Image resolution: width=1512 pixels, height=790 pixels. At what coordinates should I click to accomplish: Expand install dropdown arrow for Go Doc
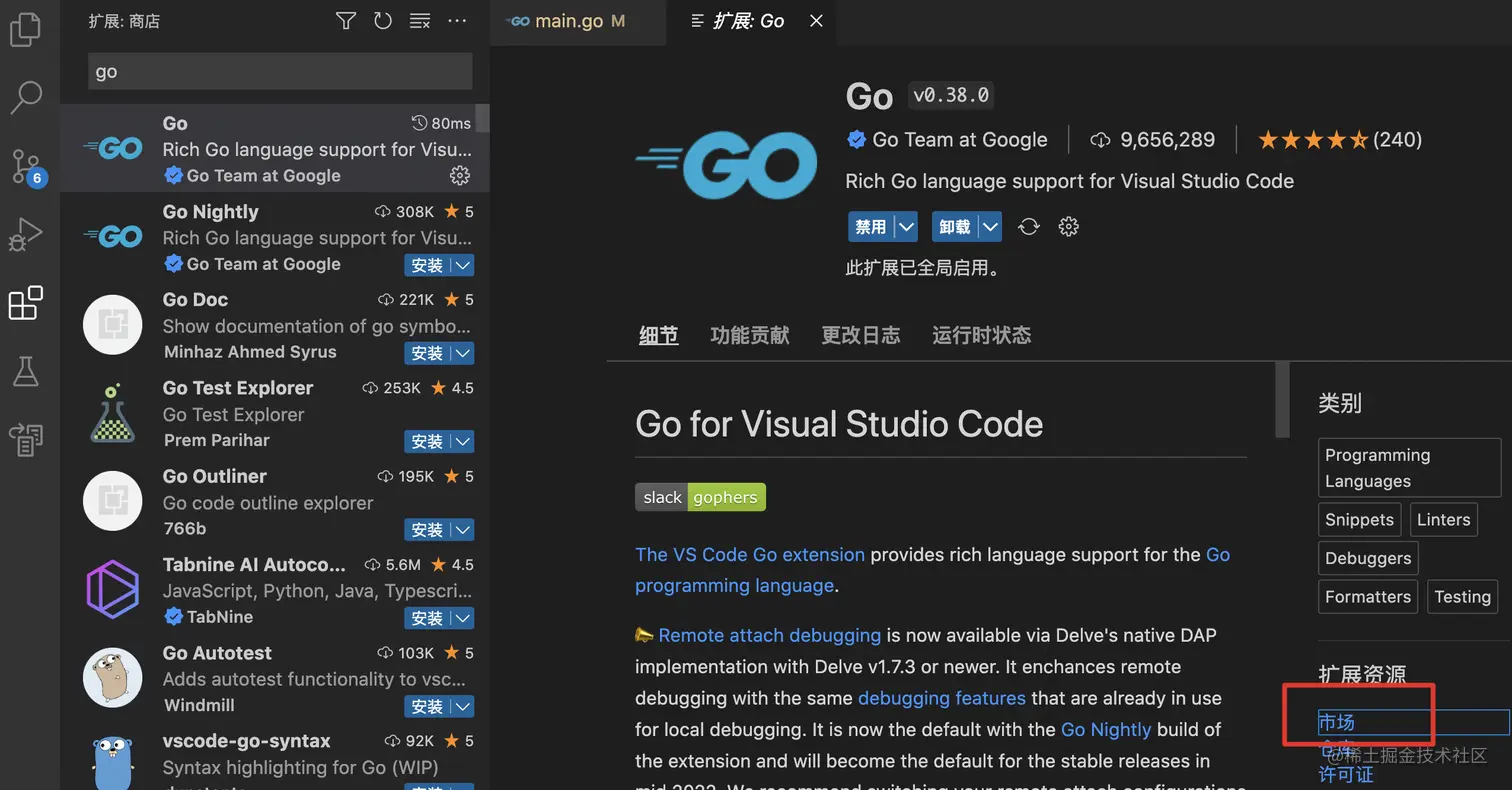[x=462, y=354]
